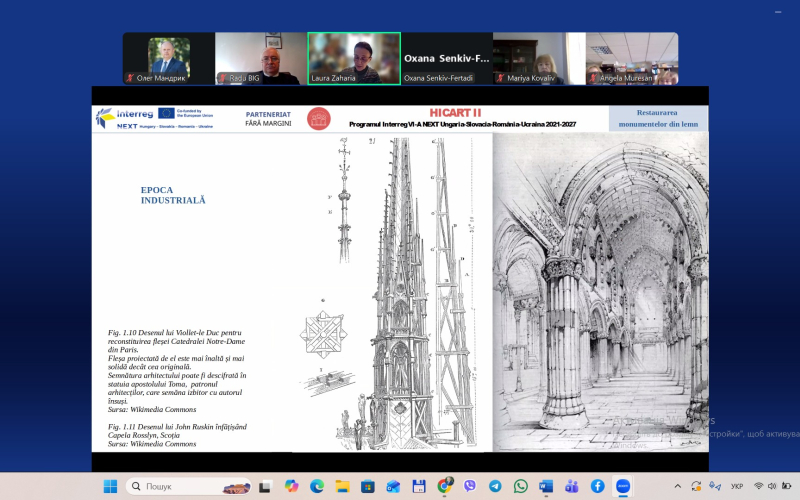Expand the hidden system tray icons
The image size is (800, 500).
point(680,486)
